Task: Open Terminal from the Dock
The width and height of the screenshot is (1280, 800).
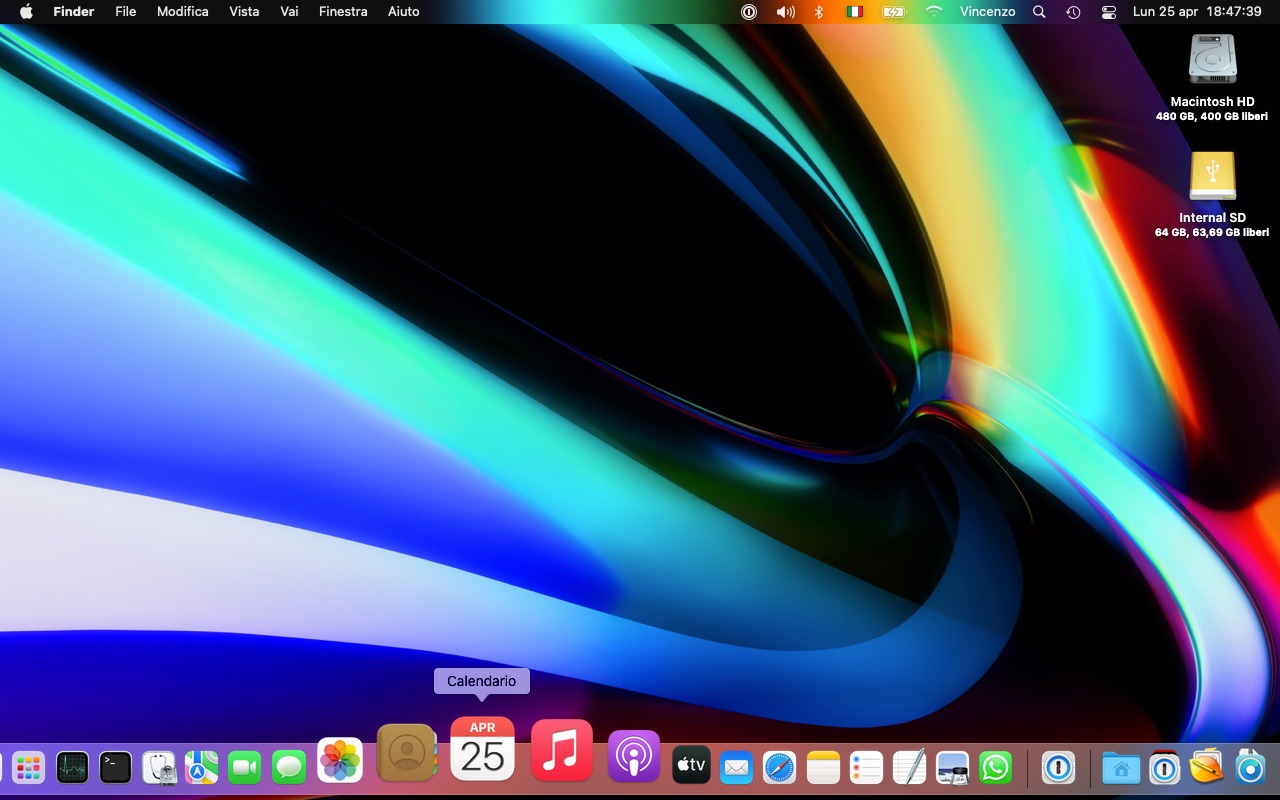Action: [x=115, y=767]
